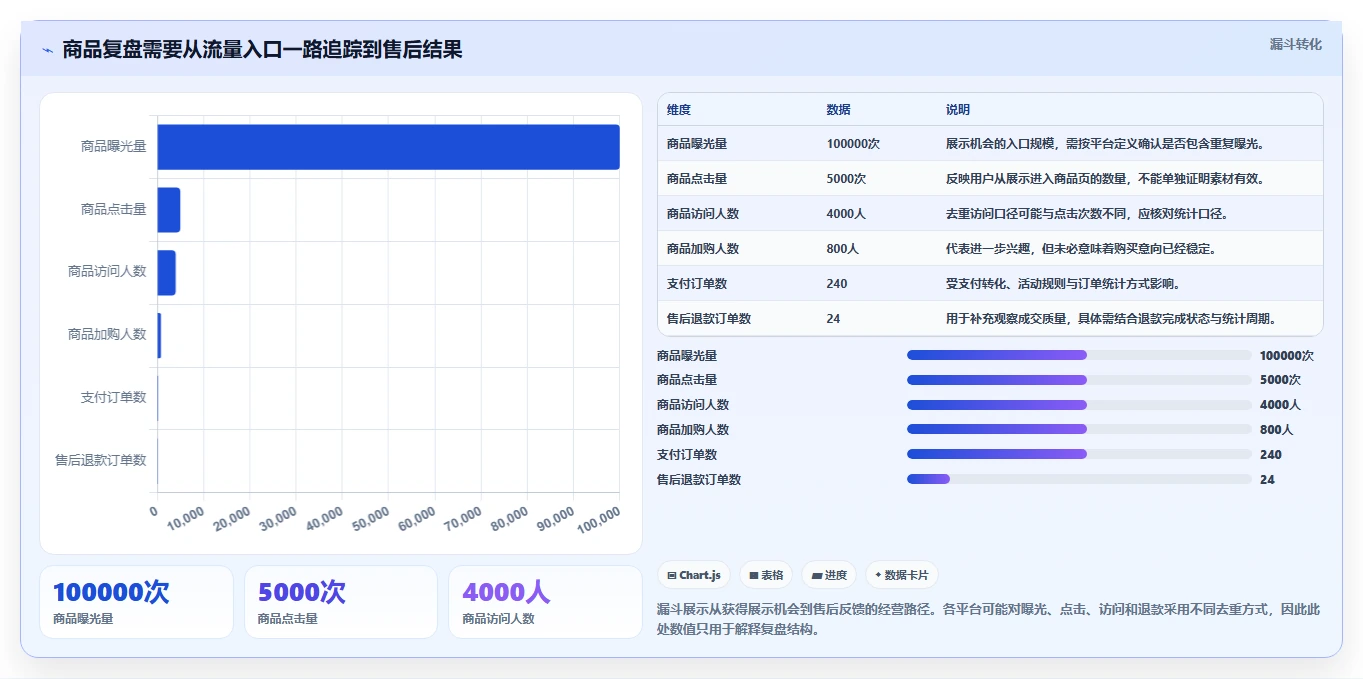Screen dimensions: 1363x679
Task: Click the 100000次 value beside the progress bar
Action: point(1287,356)
